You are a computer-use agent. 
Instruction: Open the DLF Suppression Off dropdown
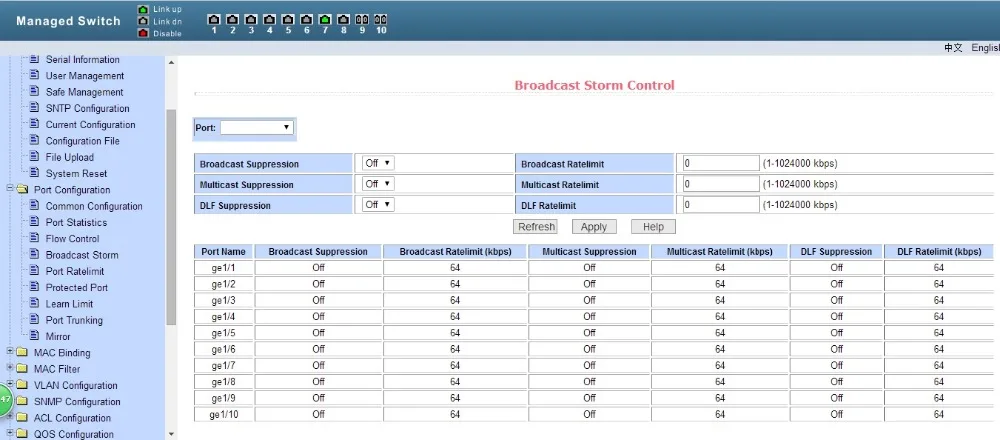[x=378, y=205]
